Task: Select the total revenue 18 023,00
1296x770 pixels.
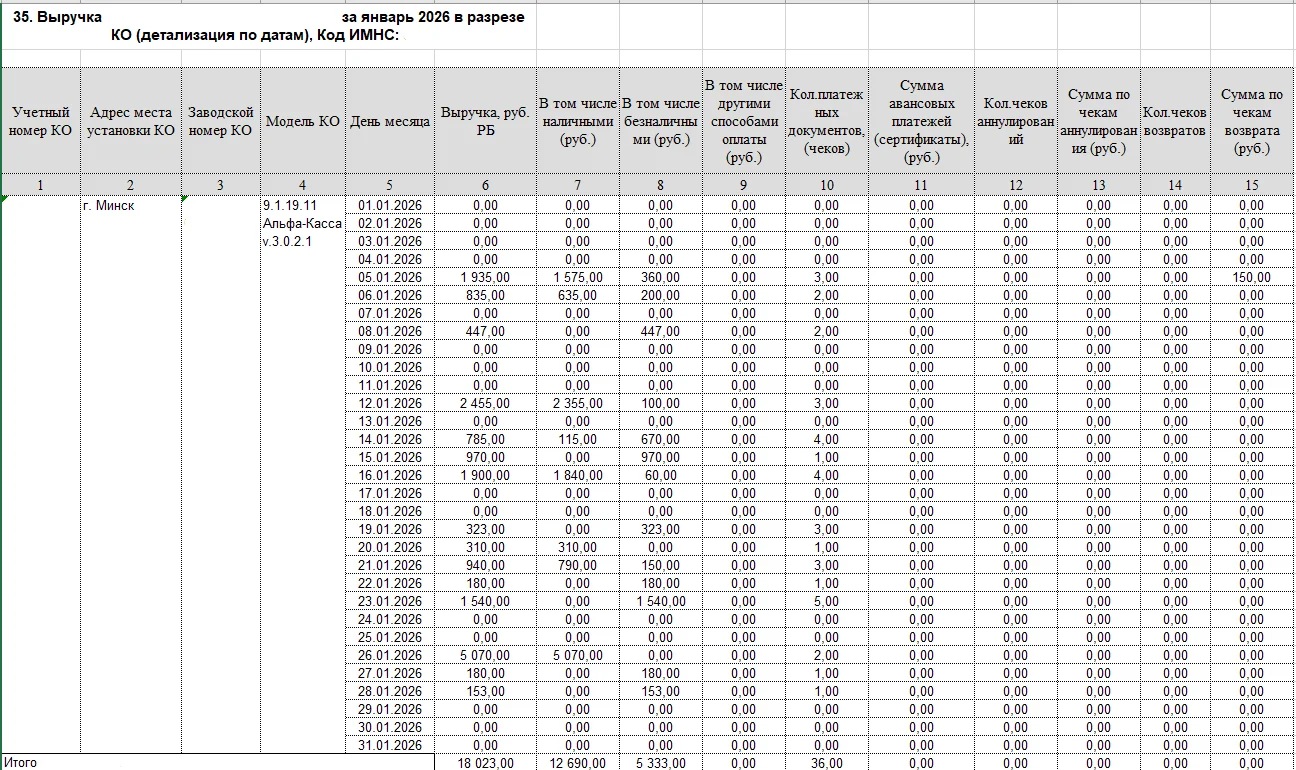Action: click(x=485, y=763)
